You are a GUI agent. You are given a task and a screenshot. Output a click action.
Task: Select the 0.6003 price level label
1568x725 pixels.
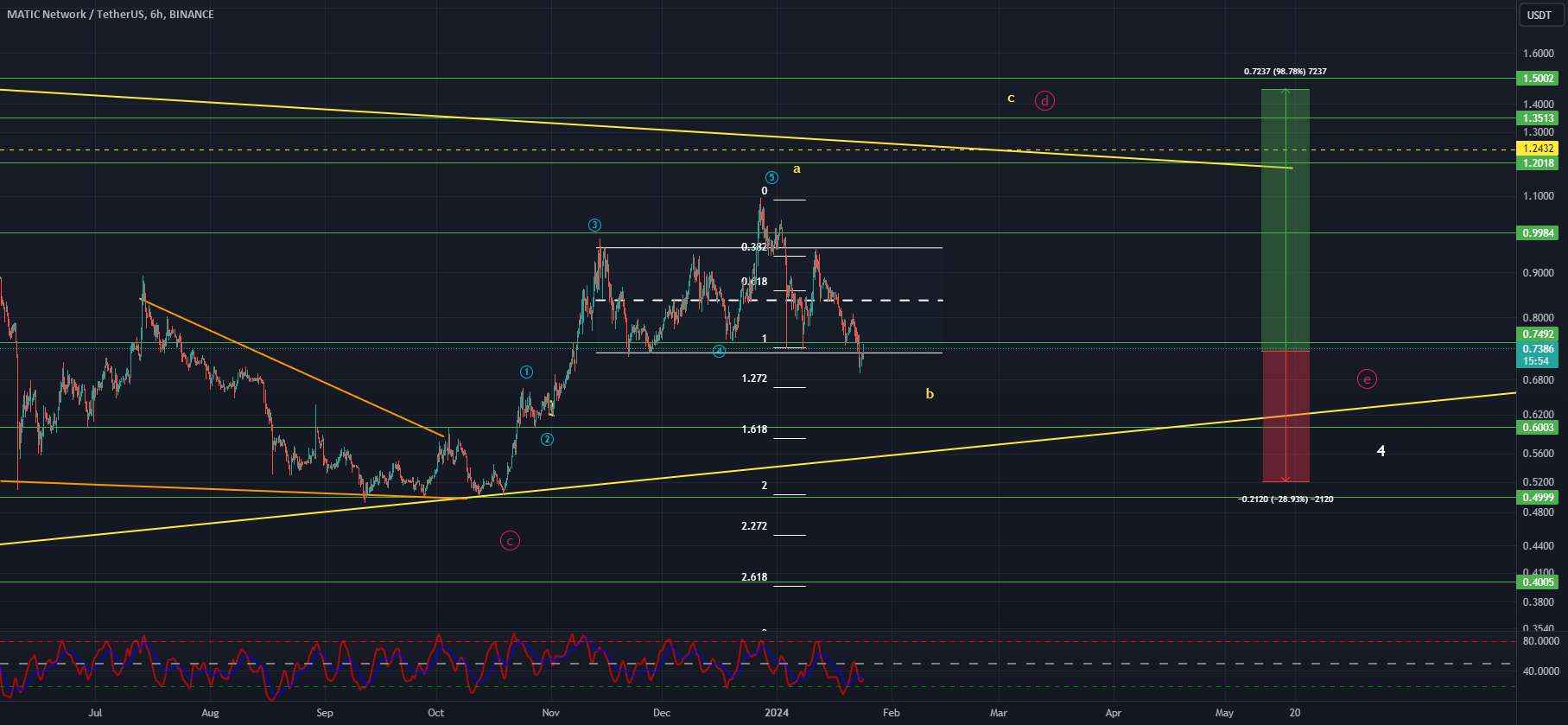[x=1539, y=428]
